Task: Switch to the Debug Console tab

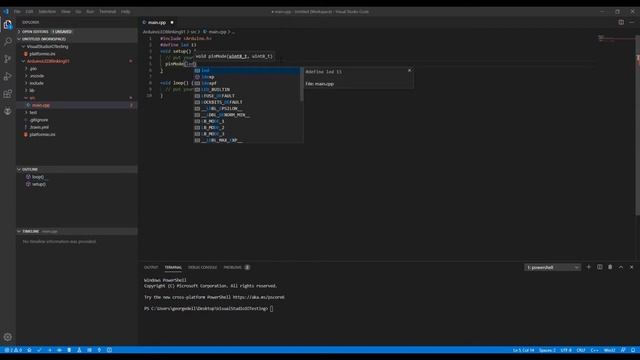Action: point(202,267)
